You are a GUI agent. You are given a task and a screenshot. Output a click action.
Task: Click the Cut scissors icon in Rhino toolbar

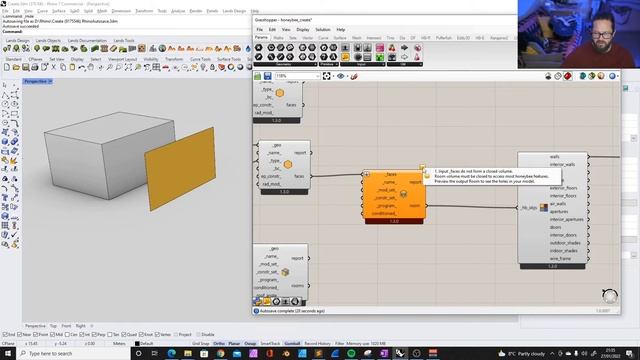[53, 67]
